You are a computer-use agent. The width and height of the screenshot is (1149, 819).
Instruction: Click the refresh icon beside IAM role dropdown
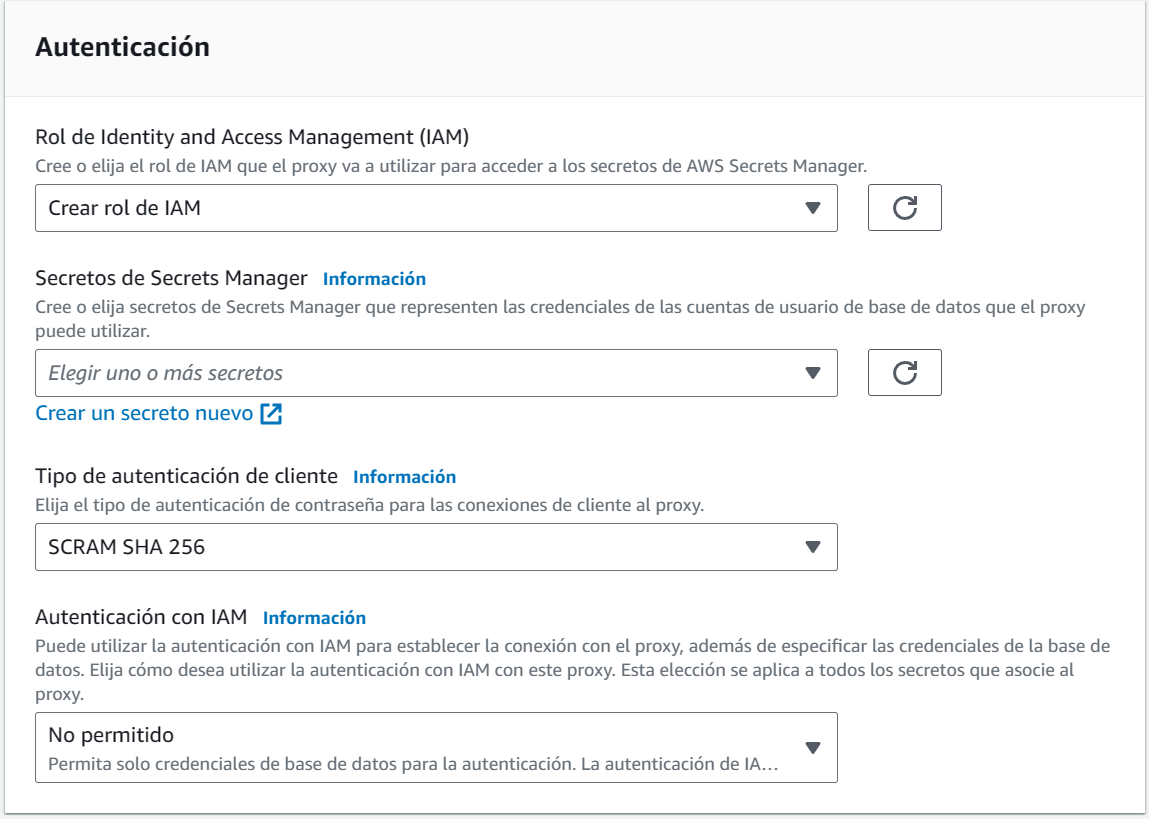(x=904, y=208)
